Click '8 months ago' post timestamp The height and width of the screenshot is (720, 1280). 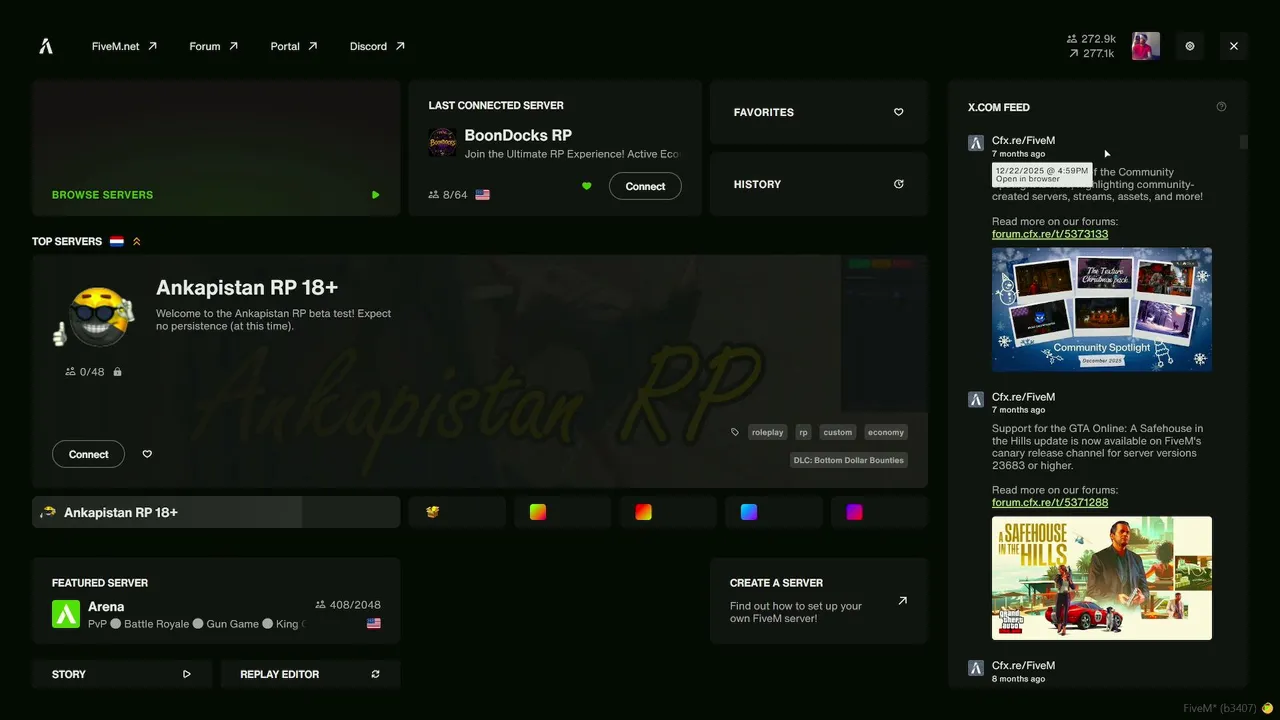1018,679
